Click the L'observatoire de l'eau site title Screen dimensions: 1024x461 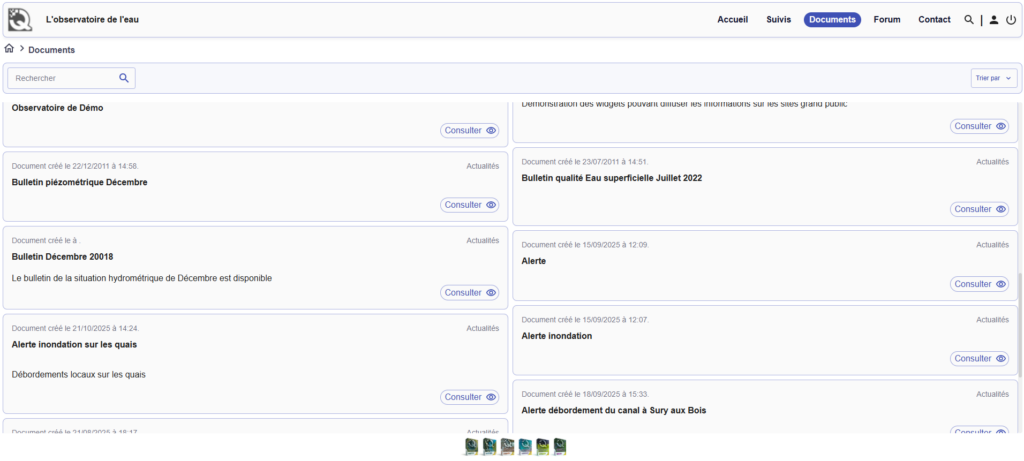click(x=92, y=20)
